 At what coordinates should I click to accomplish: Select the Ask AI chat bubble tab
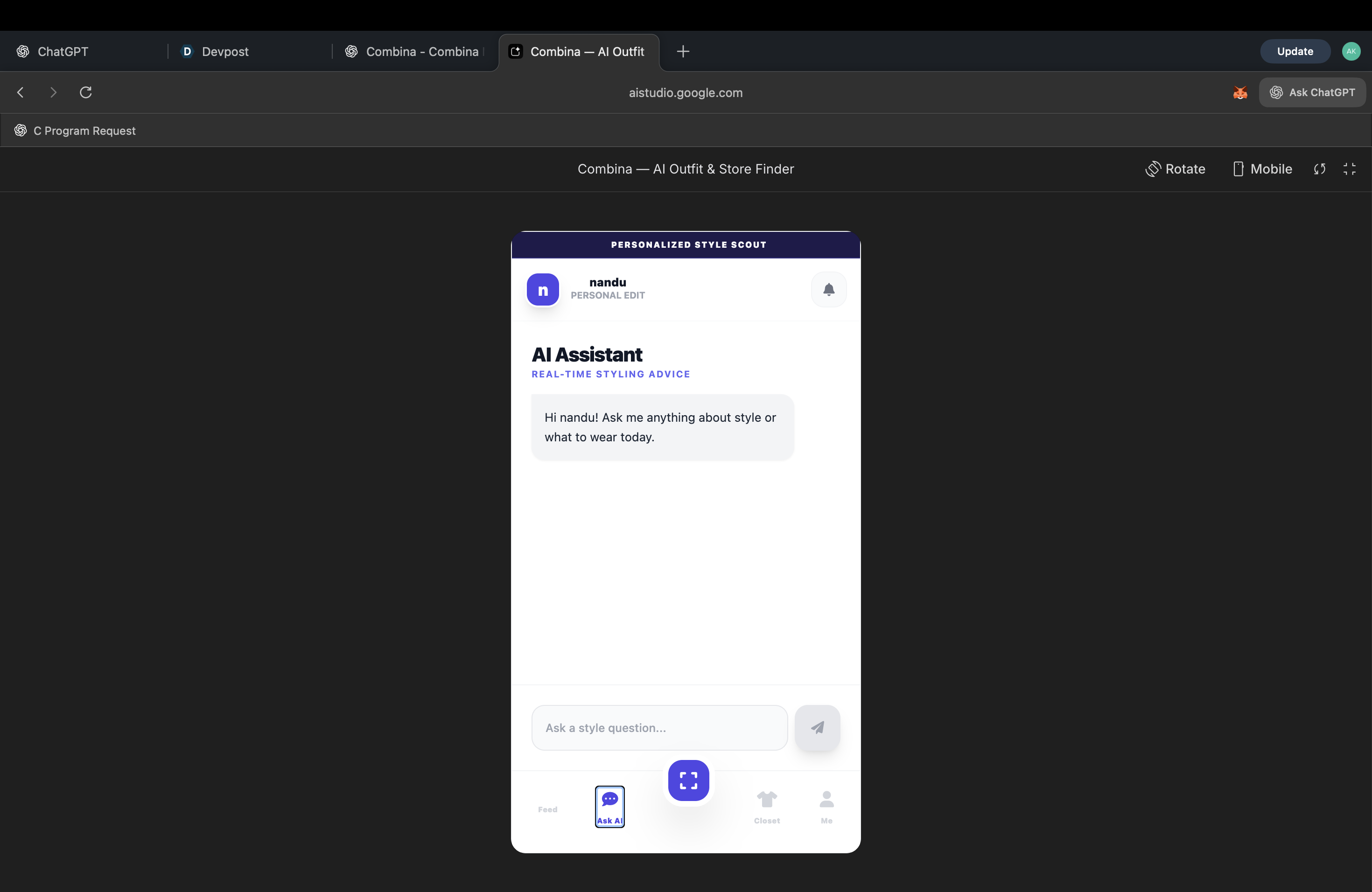[x=609, y=806]
